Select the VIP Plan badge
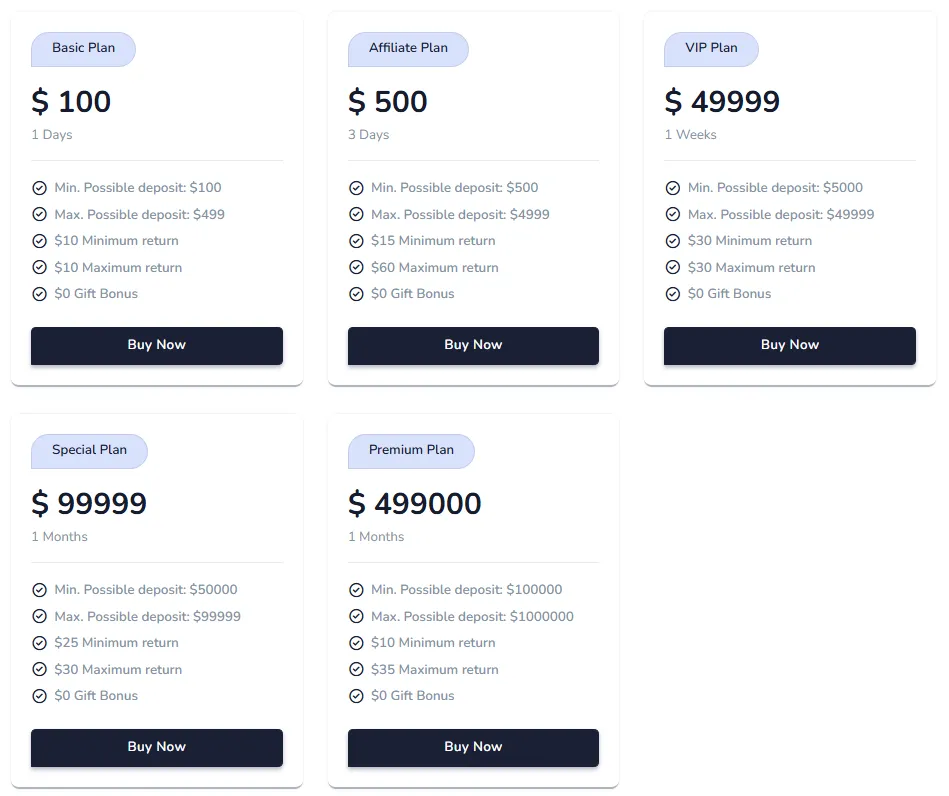949x796 pixels. (711, 48)
